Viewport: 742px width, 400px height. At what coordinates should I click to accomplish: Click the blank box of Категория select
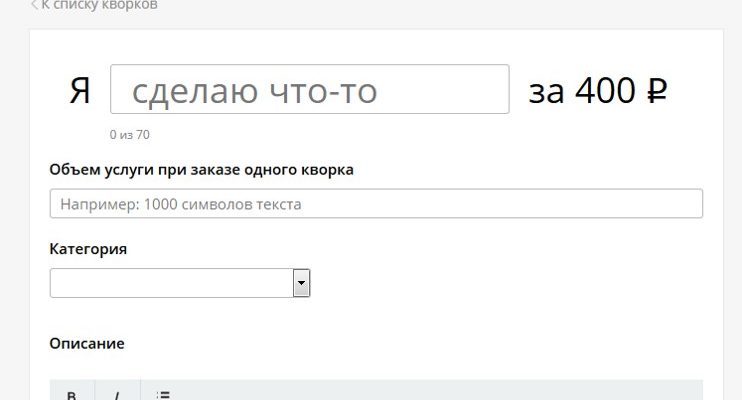(170, 283)
